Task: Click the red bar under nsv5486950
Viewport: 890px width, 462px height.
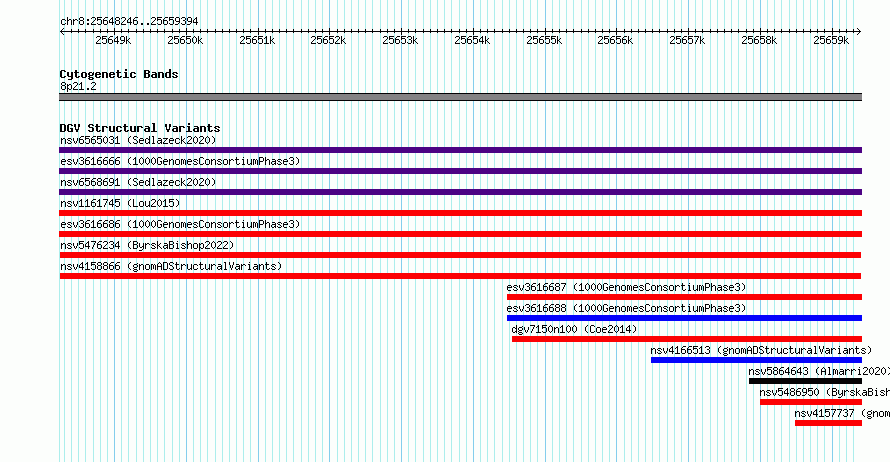Action: tap(811, 402)
